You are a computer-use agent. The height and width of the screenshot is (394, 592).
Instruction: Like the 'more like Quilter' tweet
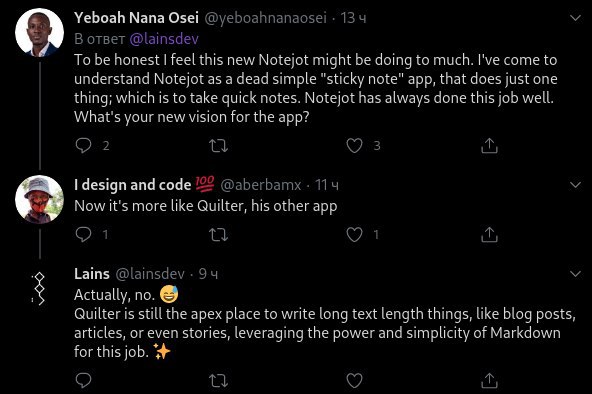[354, 235]
